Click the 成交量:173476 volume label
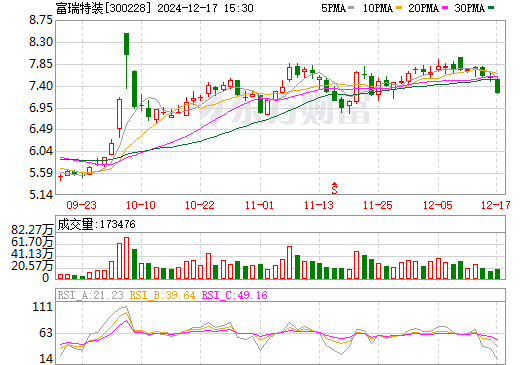520x365 pixels. pyautogui.click(x=96, y=224)
